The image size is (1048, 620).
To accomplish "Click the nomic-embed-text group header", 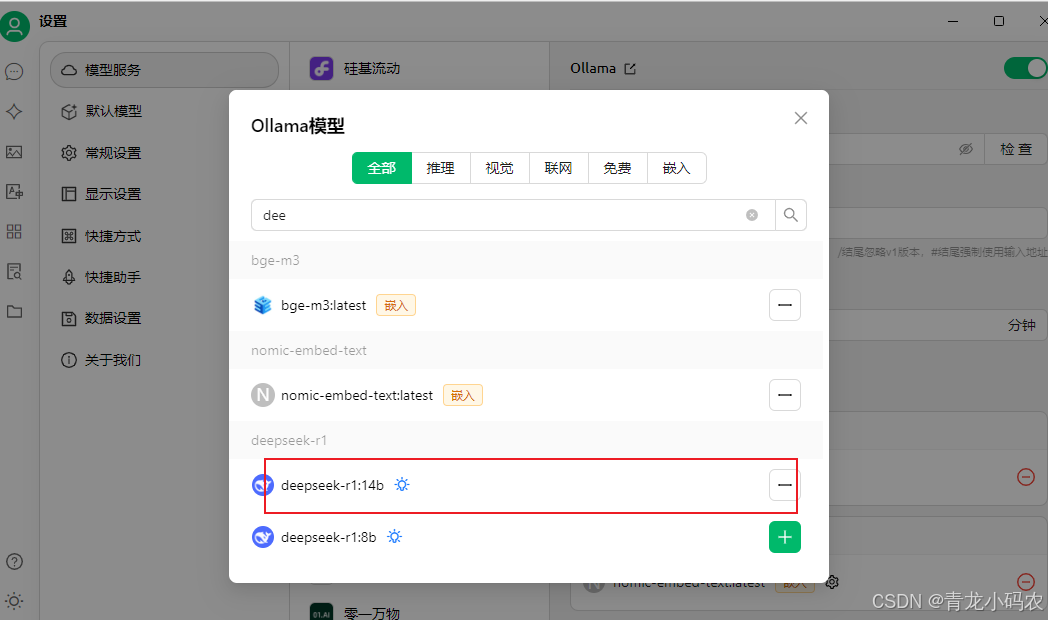I will [526, 350].
